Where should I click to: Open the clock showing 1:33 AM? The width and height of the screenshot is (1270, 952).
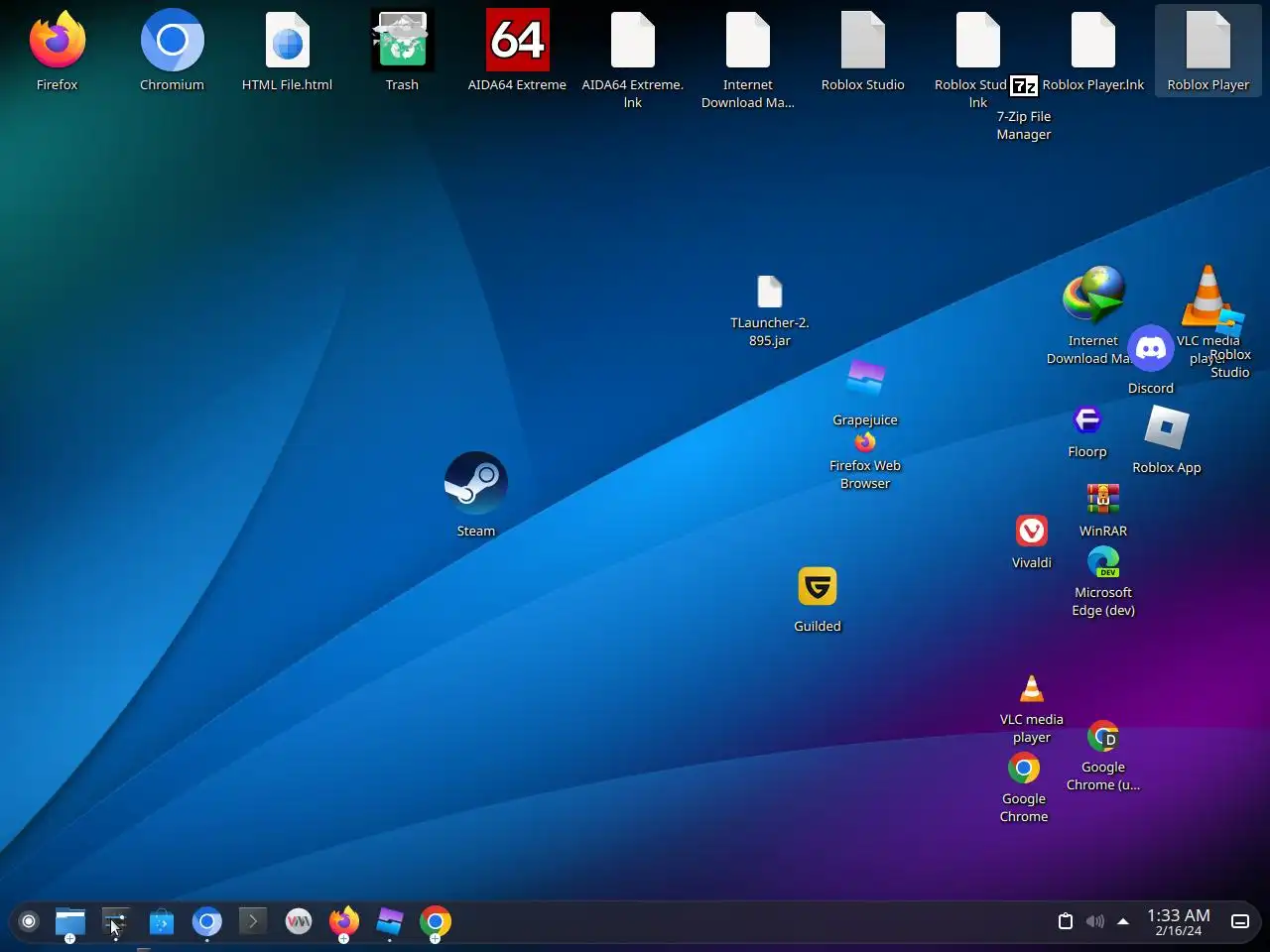pos(1179,922)
